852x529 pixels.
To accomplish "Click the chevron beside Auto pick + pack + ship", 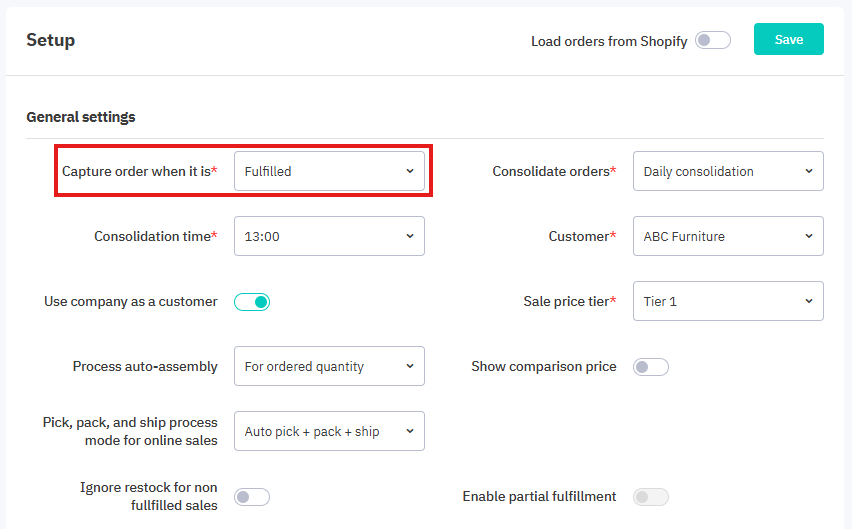I will [410, 431].
